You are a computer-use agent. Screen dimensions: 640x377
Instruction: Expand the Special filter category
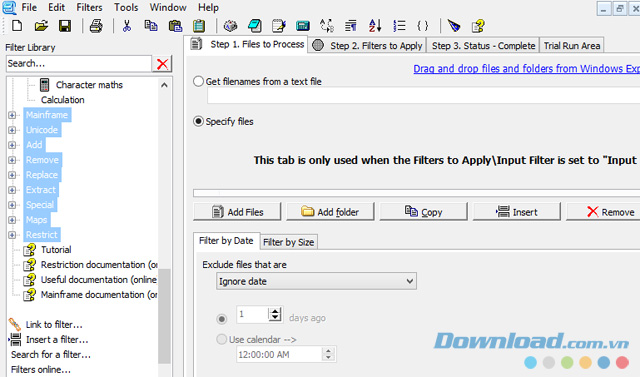[x=12, y=205]
